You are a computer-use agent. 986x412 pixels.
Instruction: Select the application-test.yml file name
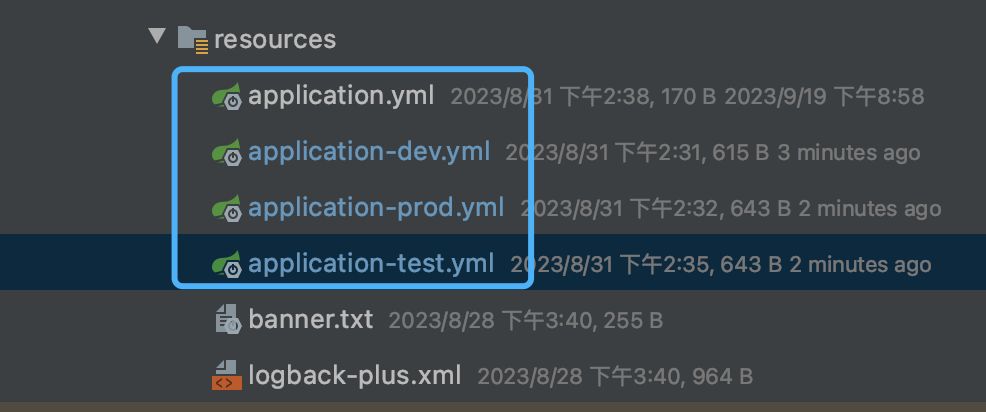[x=371, y=264]
